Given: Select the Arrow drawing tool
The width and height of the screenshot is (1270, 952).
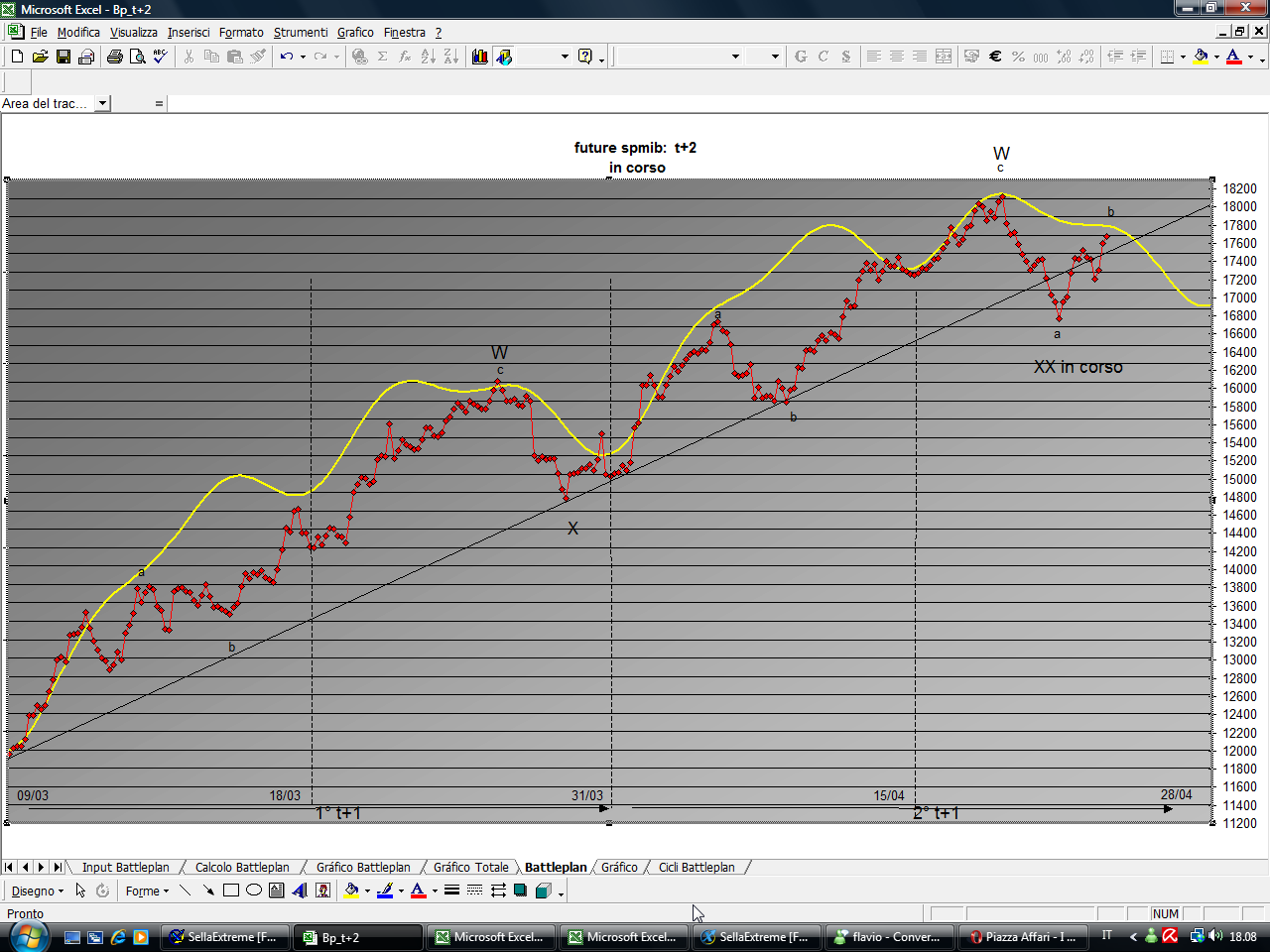Looking at the screenshot, I should pyautogui.click(x=207, y=891).
